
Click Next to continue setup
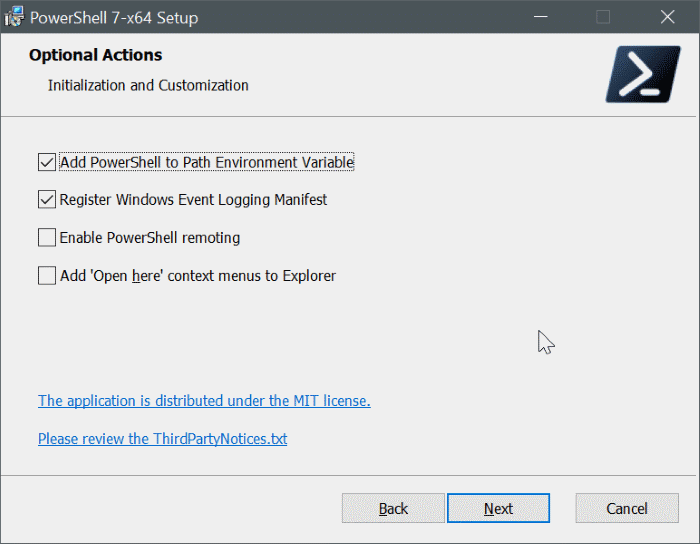(498, 508)
